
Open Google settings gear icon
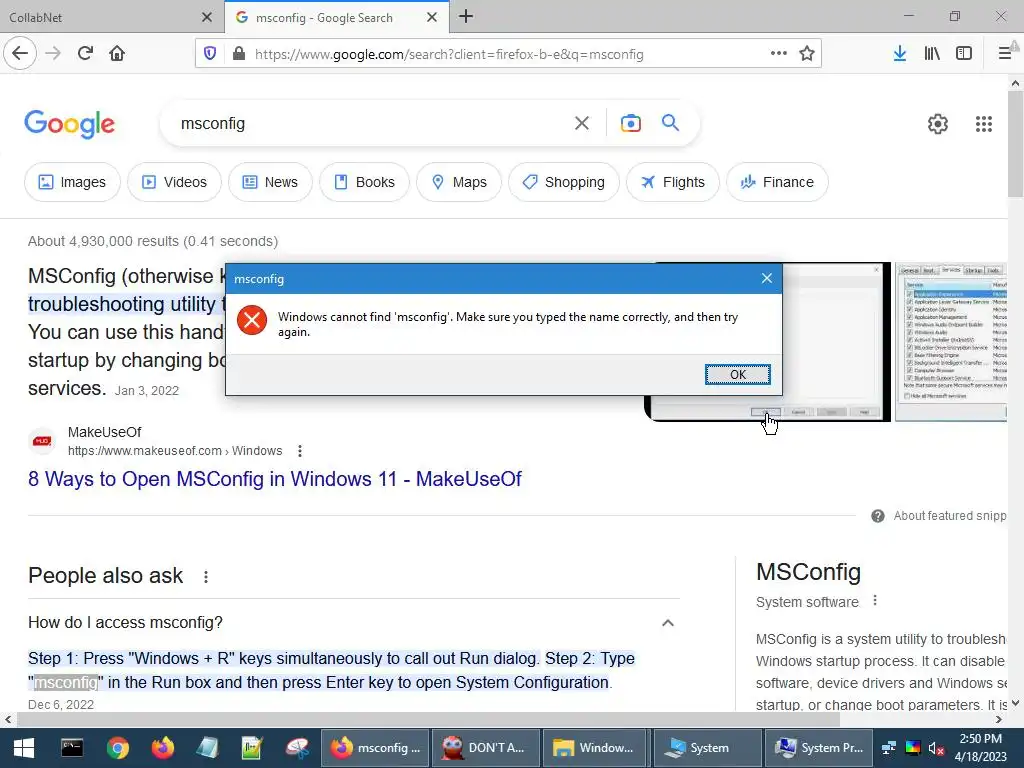point(938,123)
